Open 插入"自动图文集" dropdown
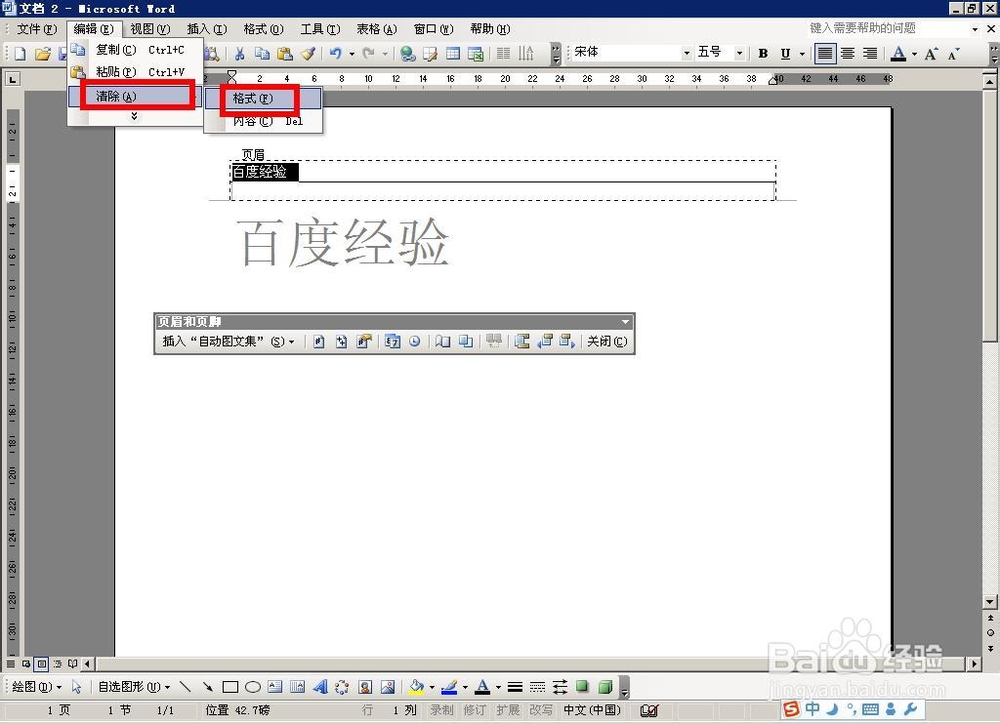 click(229, 342)
